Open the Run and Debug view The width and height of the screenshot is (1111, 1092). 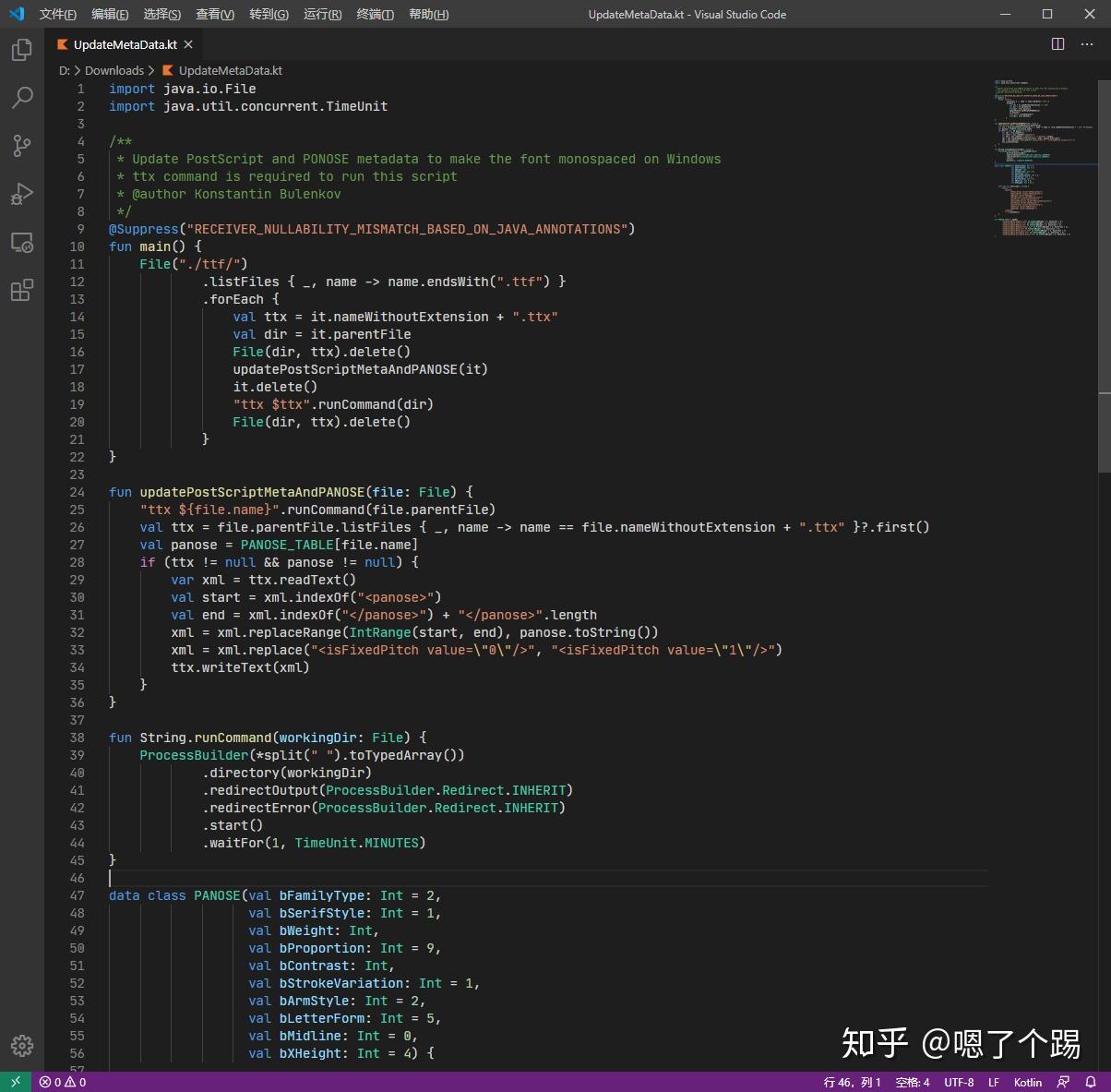[x=21, y=194]
